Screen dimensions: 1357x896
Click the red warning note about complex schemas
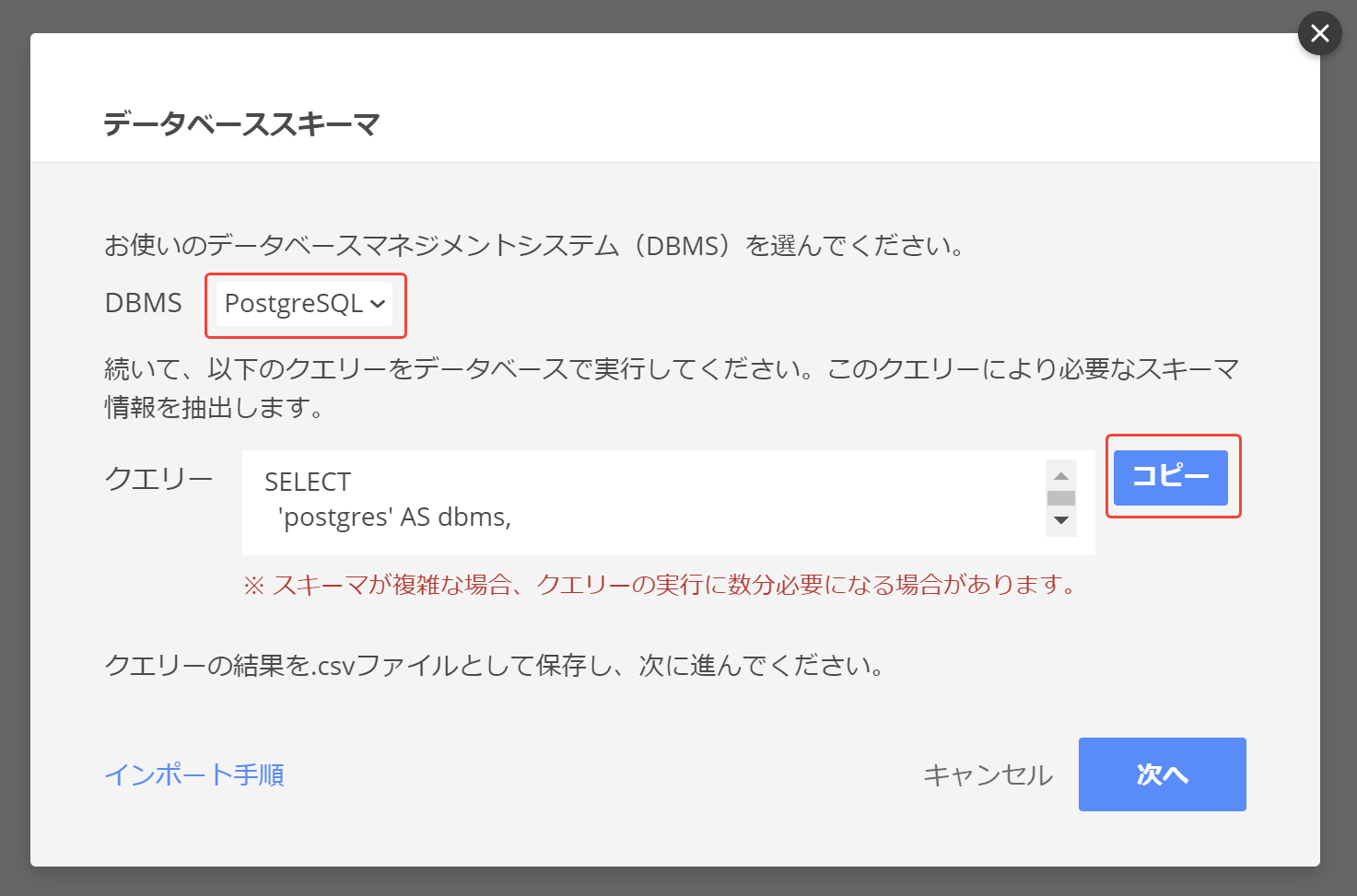pyautogui.click(x=660, y=585)
